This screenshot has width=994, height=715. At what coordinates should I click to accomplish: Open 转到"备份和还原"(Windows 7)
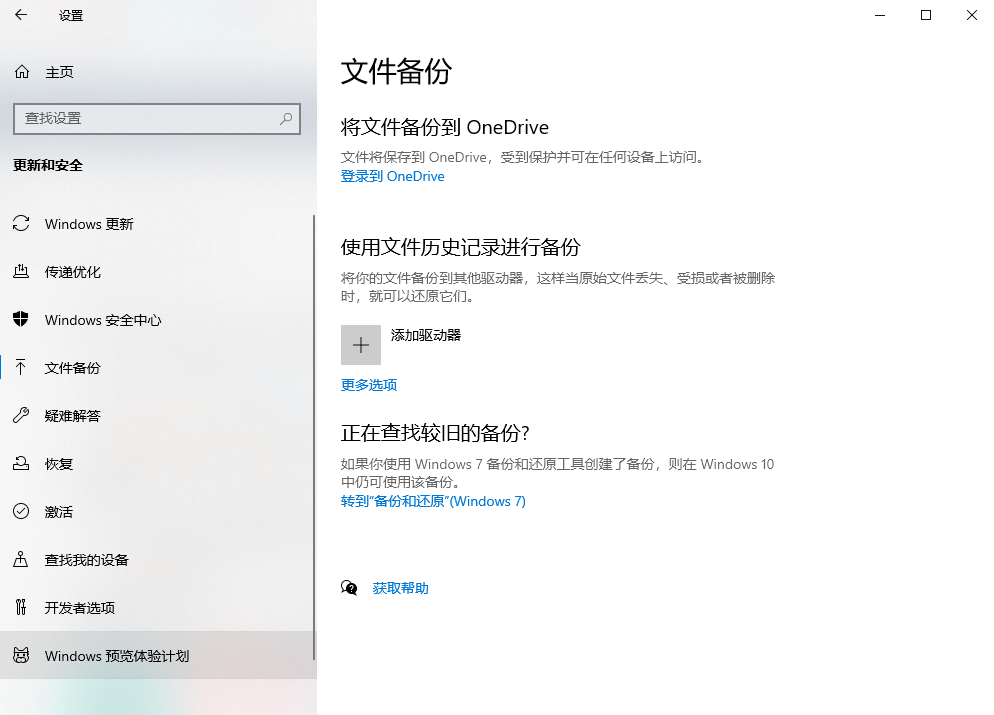coord(431,501)
